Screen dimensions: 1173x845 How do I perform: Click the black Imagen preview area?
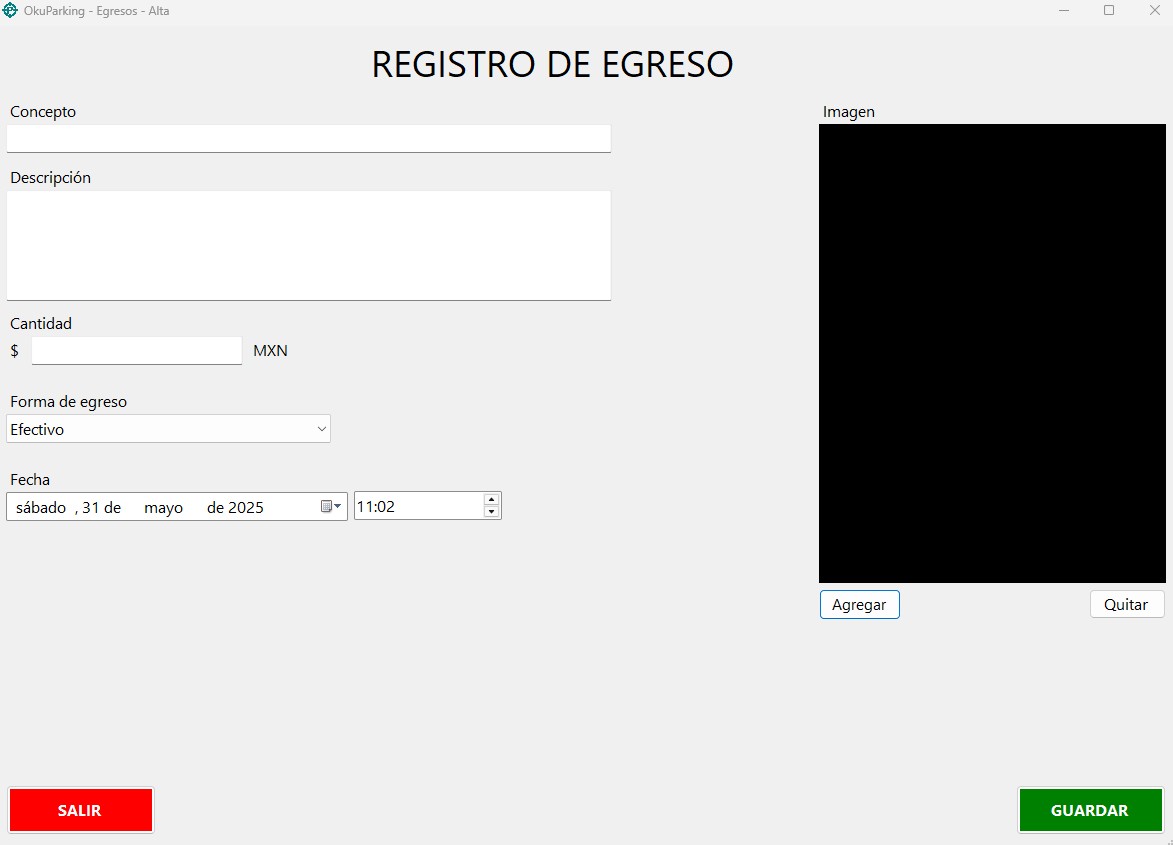point(992,353)
